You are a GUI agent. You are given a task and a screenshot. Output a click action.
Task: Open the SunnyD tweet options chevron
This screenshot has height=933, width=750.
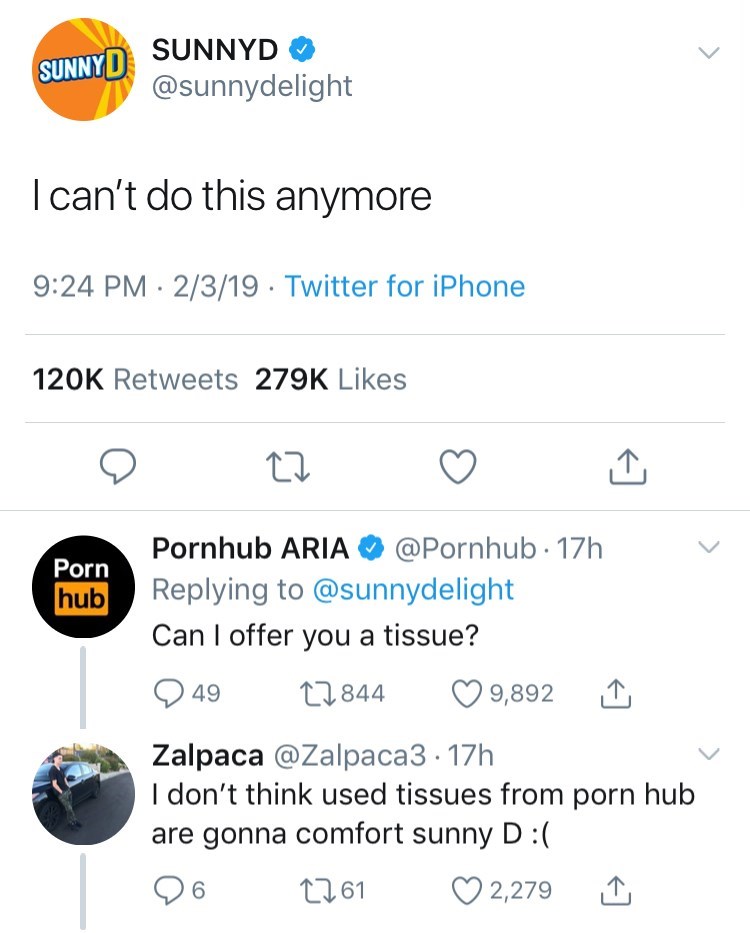[708, 52]
